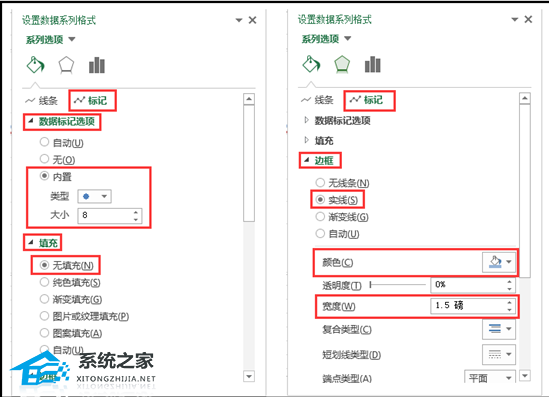
Task: Open Effects pentagon icon in right pane
Action: coord(342,64)
